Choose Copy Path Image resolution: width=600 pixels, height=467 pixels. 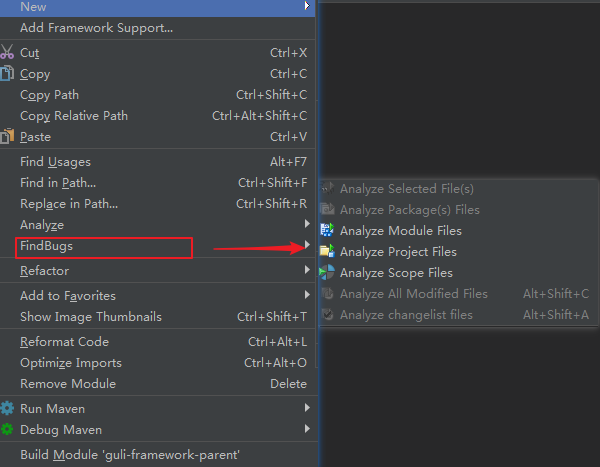tap(158, 95)
